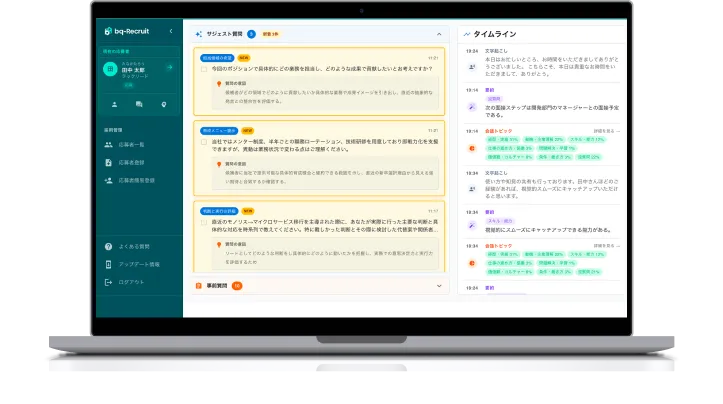Click orange icon of second 会話トピック entry
The image size is (723, 404).
[472, 263]
